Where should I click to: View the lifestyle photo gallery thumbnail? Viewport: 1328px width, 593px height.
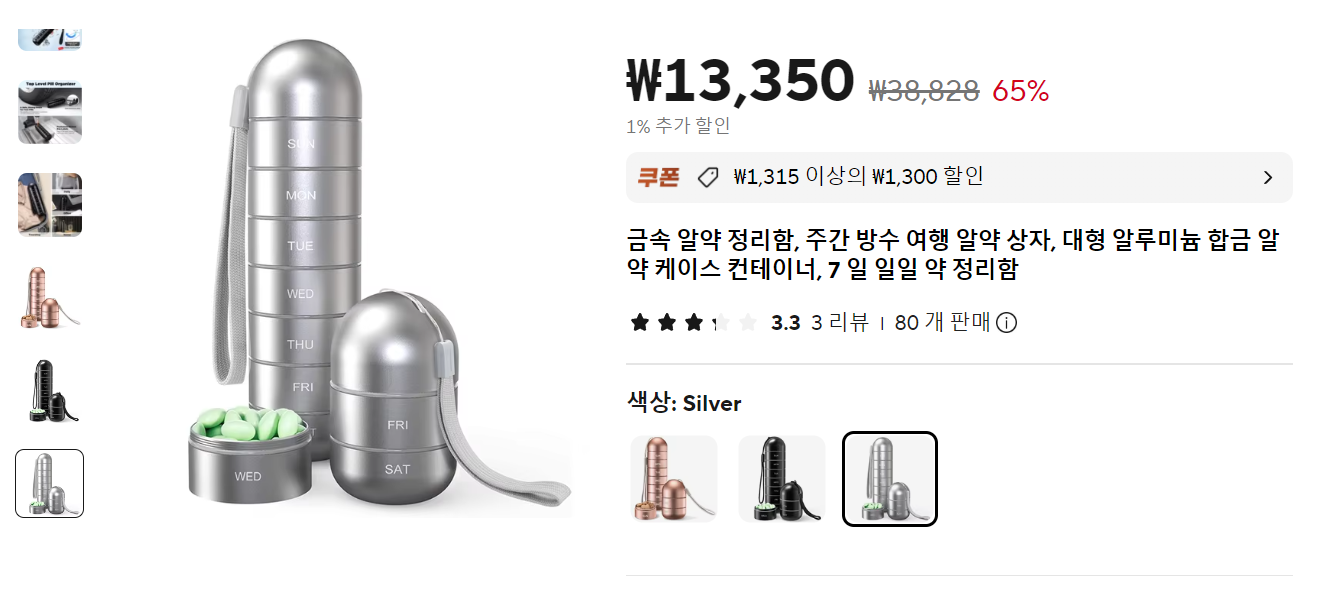click(x=50, y=205)
